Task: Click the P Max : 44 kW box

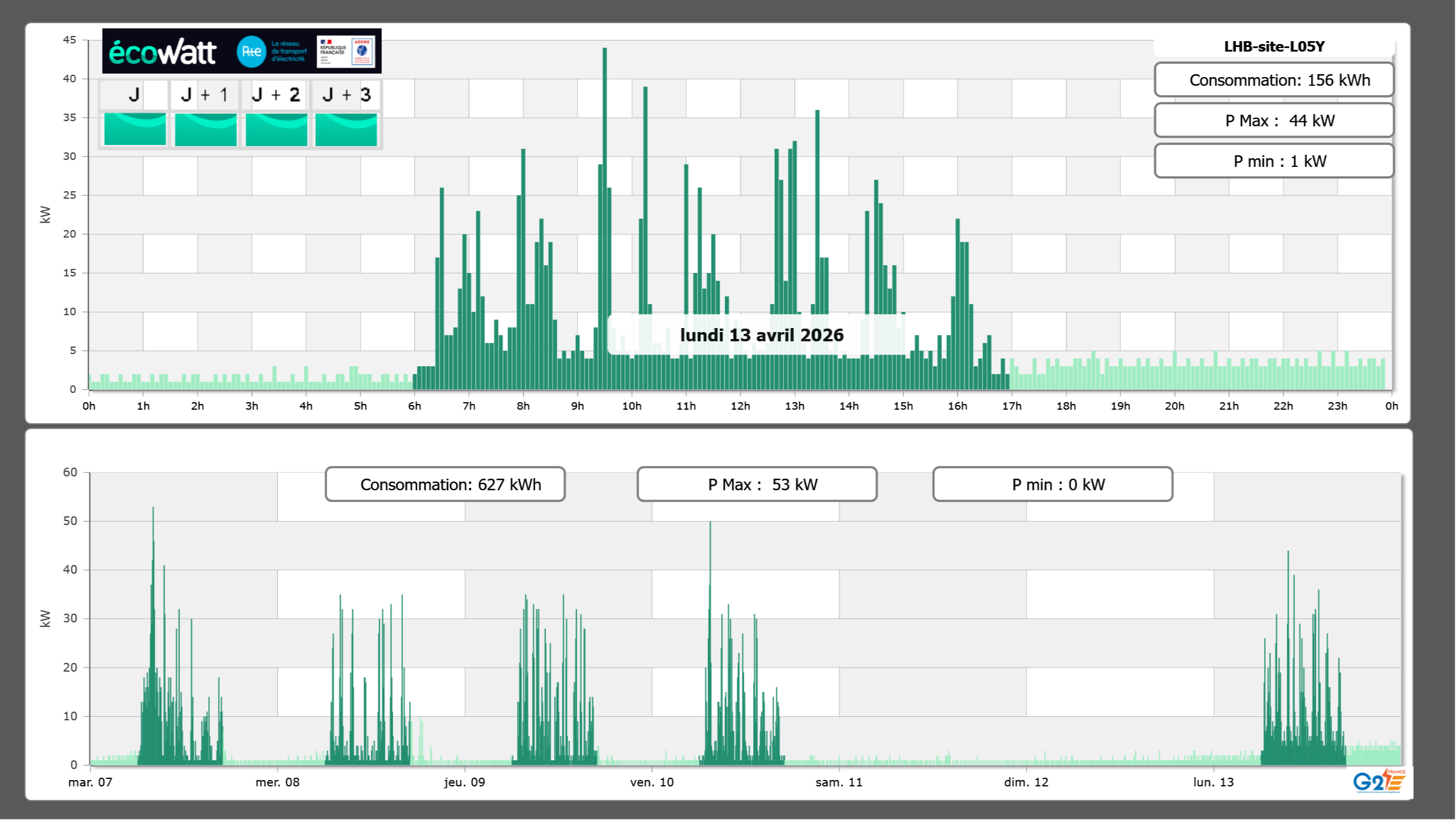Action: pos(1274,121)
